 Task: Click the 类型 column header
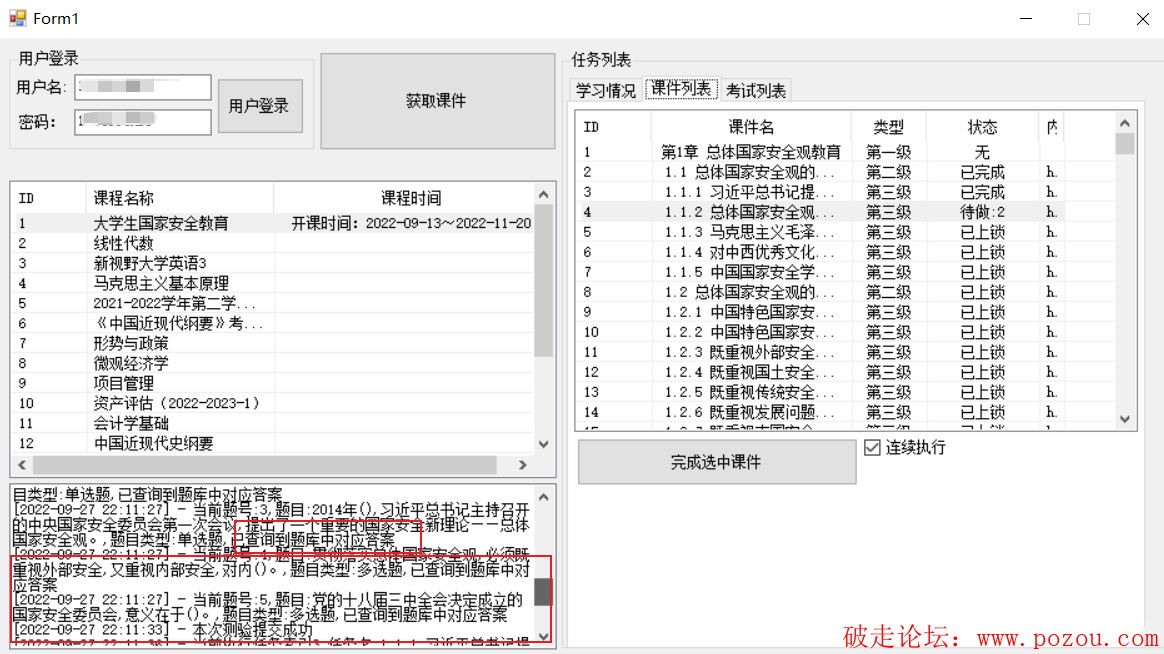coord(889,128)
